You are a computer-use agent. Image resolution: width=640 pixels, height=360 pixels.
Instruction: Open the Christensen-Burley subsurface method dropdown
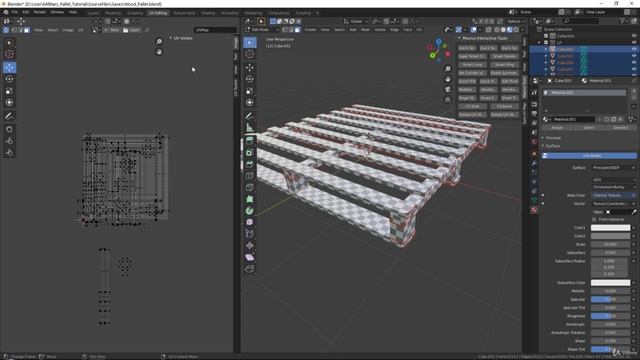coord(613,187)
